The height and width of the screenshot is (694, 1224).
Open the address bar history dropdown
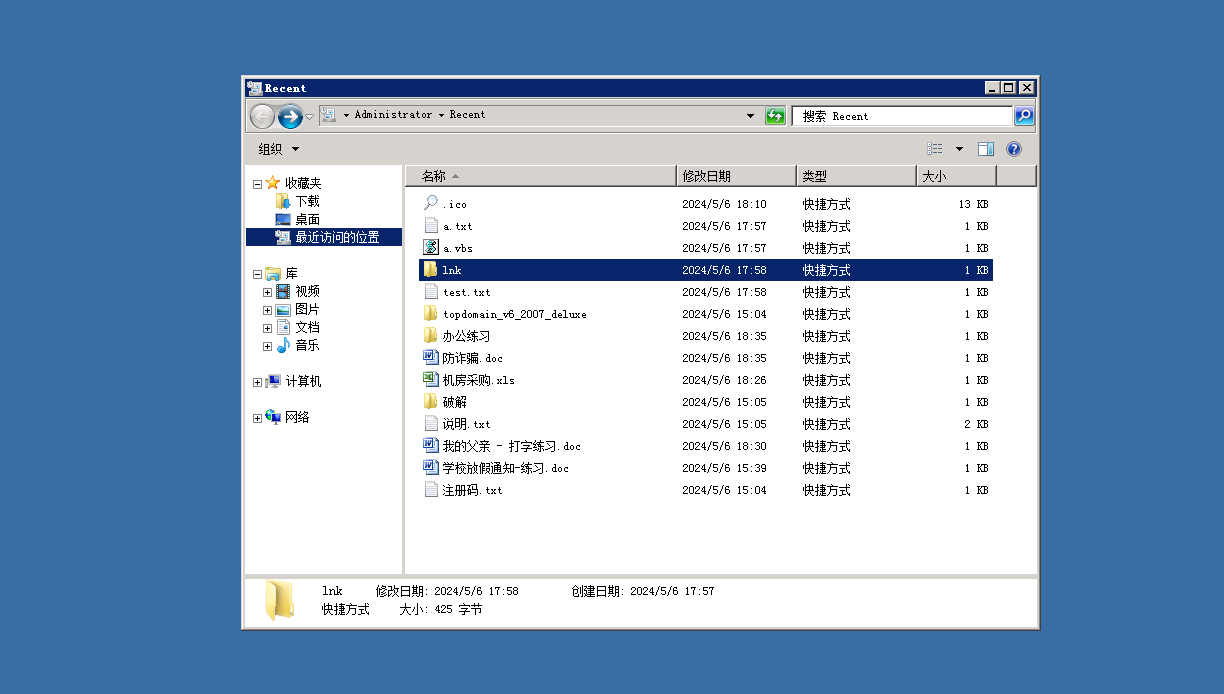click(751, 116)
